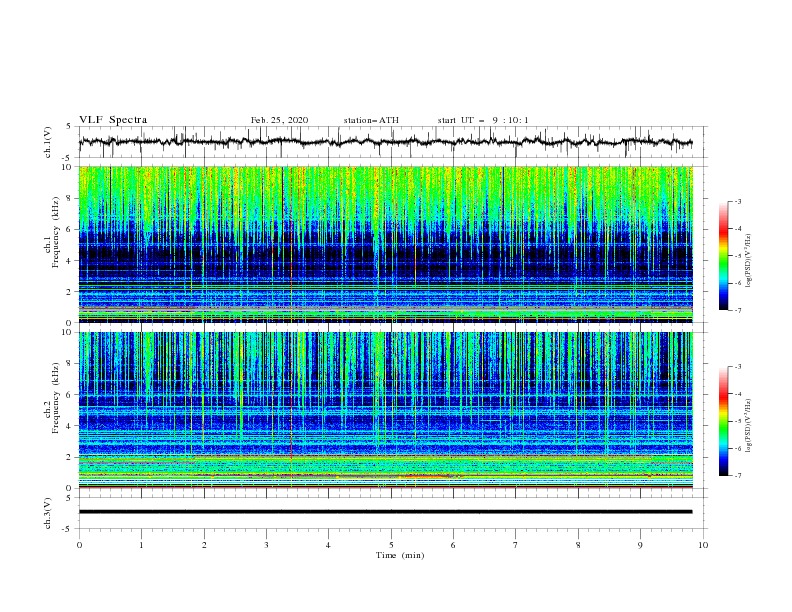Click the "ch.1(V)" waveform axis label
Screen dimensions: 792x612
pyautogui.click(x=48, y=142)
